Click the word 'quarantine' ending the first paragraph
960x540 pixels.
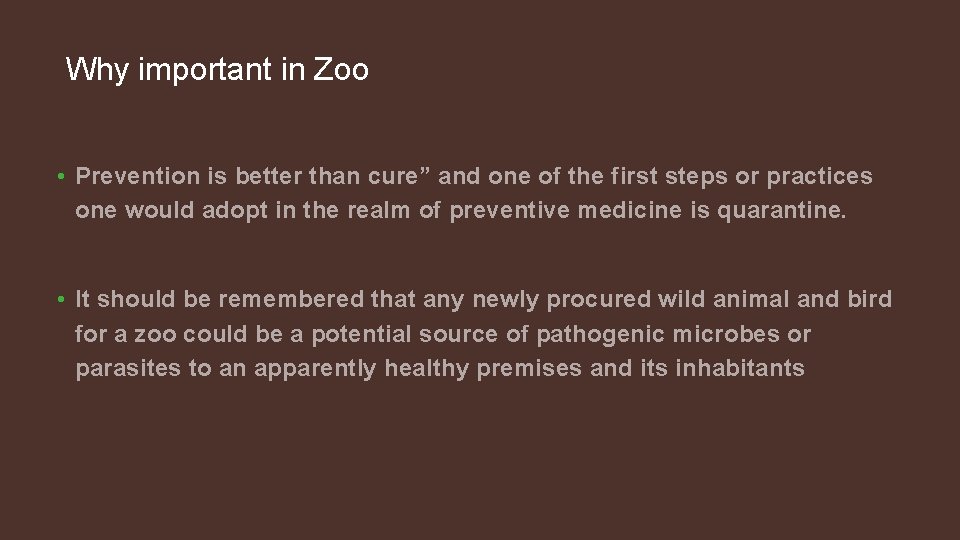(x=780, y=211)
